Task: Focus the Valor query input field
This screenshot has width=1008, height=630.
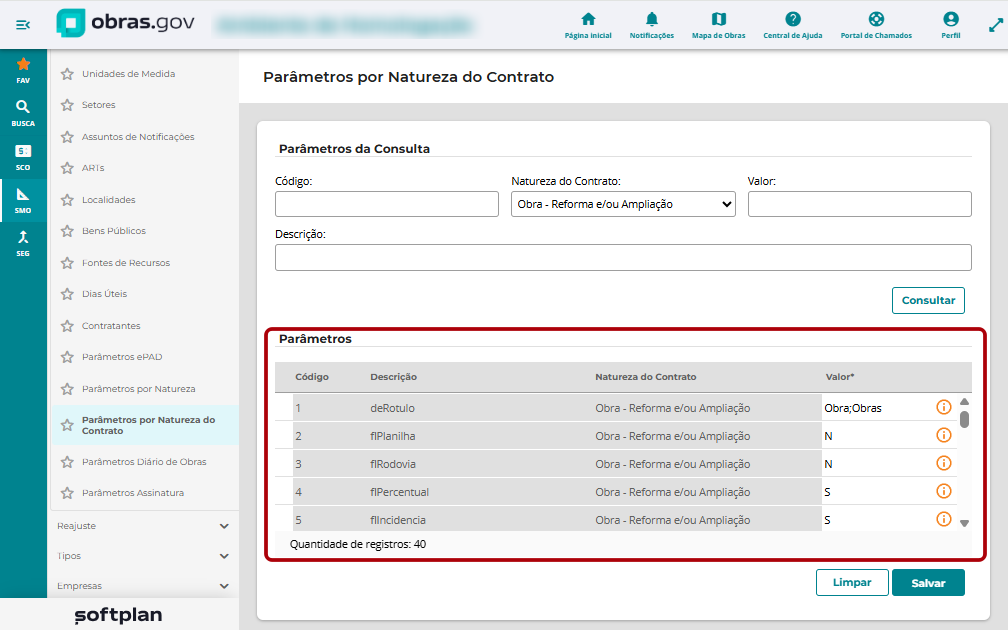Action: tap(860, 204)
